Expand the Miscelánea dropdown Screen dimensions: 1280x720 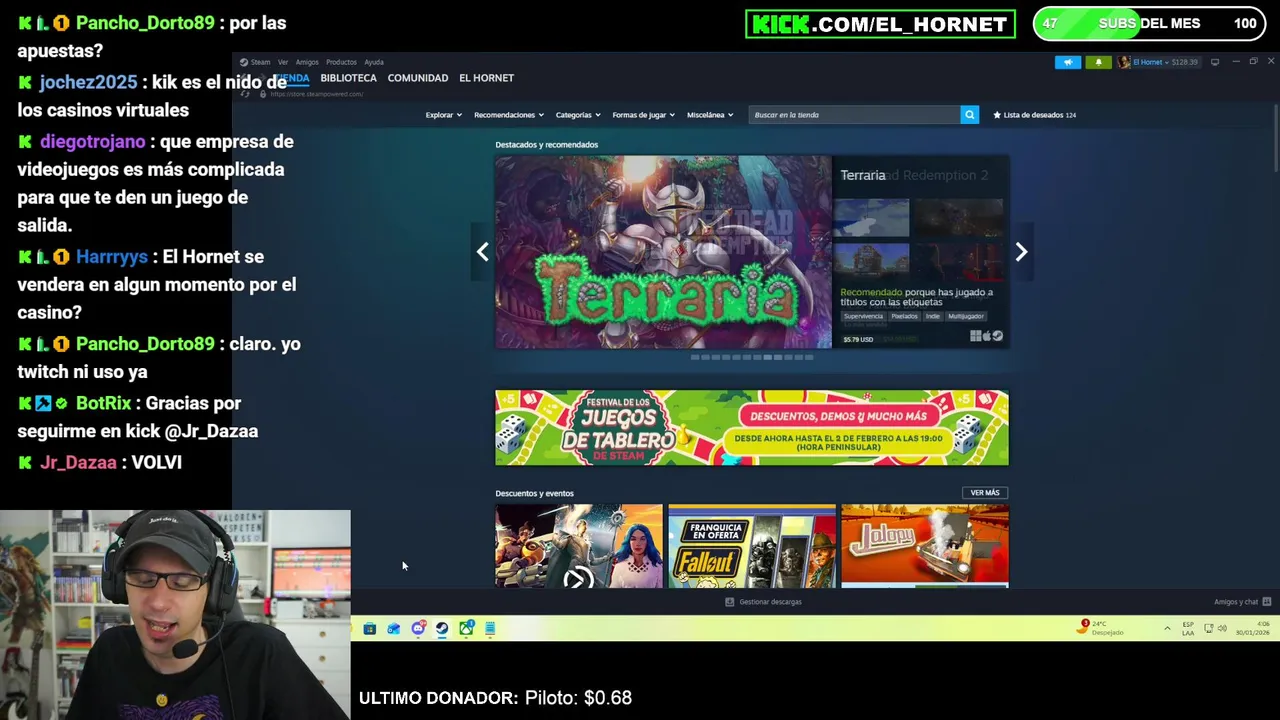(710, 115)
